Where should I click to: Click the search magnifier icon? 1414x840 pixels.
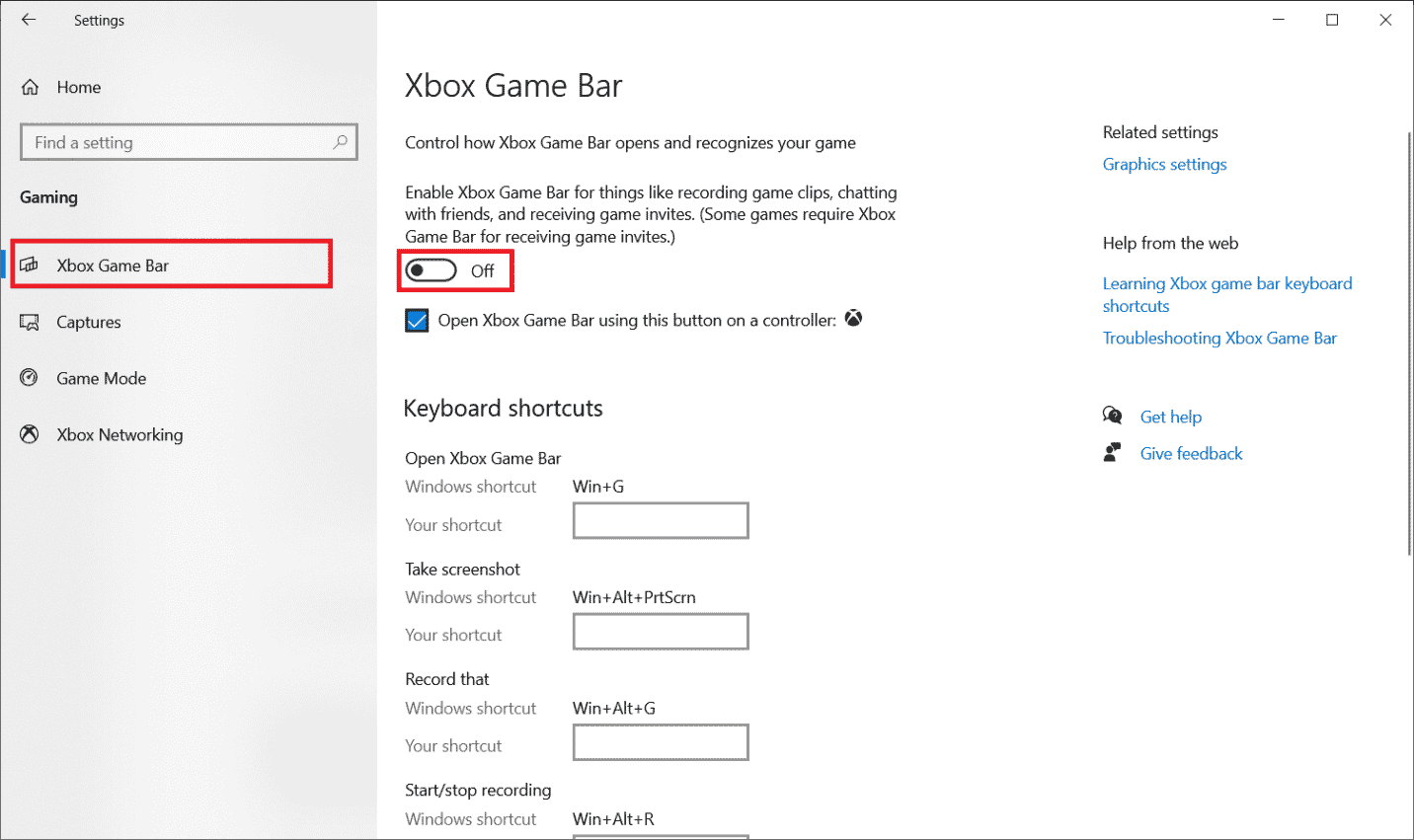tap(341, 142)
